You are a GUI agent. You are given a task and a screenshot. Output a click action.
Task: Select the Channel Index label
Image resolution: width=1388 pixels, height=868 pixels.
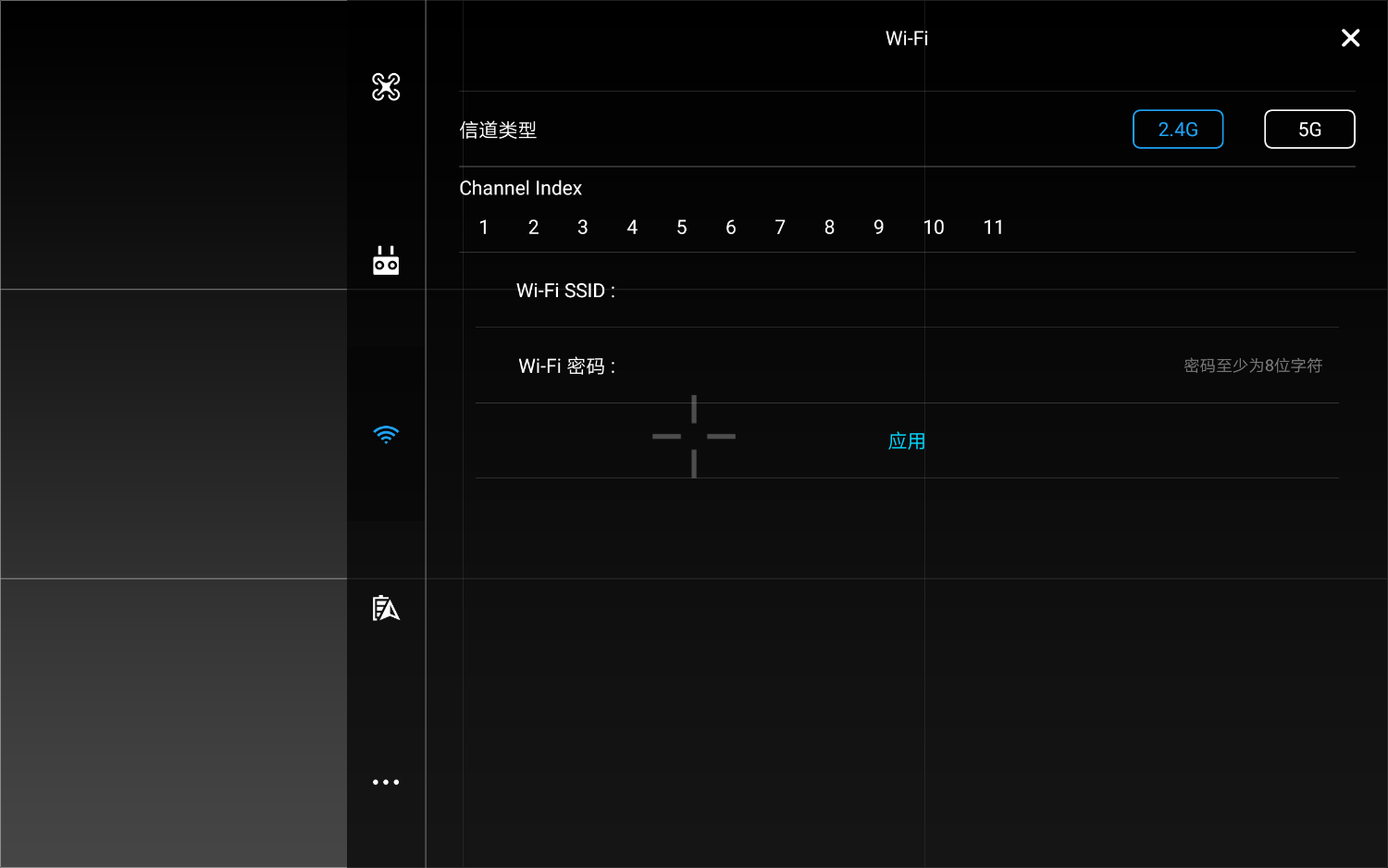tap(521, 188)
